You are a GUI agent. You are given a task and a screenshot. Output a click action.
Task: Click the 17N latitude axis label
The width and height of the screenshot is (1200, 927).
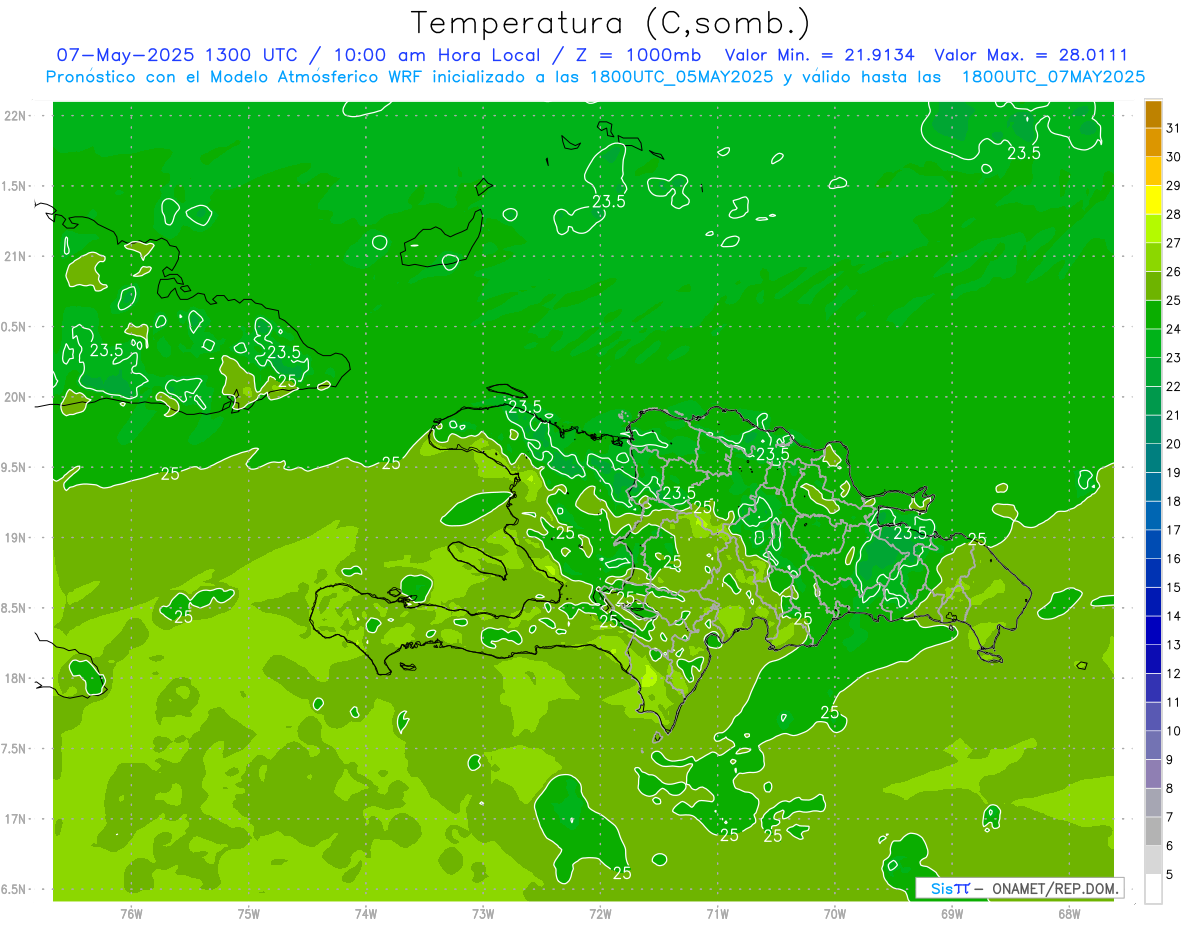tap(17, 819)
